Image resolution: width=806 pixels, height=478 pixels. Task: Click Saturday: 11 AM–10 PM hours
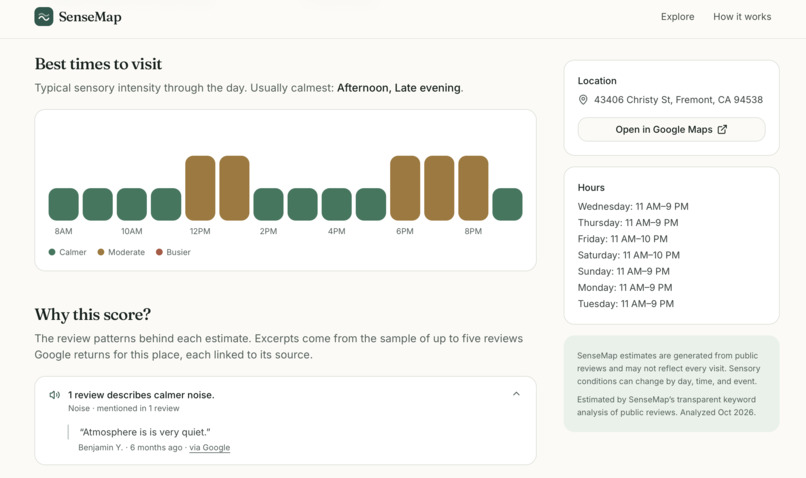pos(629,255)
